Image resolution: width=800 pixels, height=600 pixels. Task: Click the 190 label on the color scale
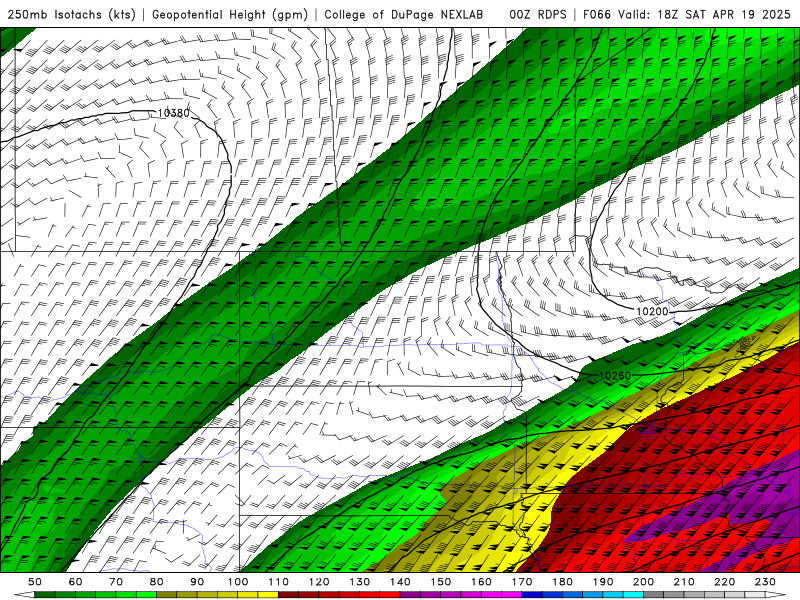pyautogui.click(x=603, y=582)
